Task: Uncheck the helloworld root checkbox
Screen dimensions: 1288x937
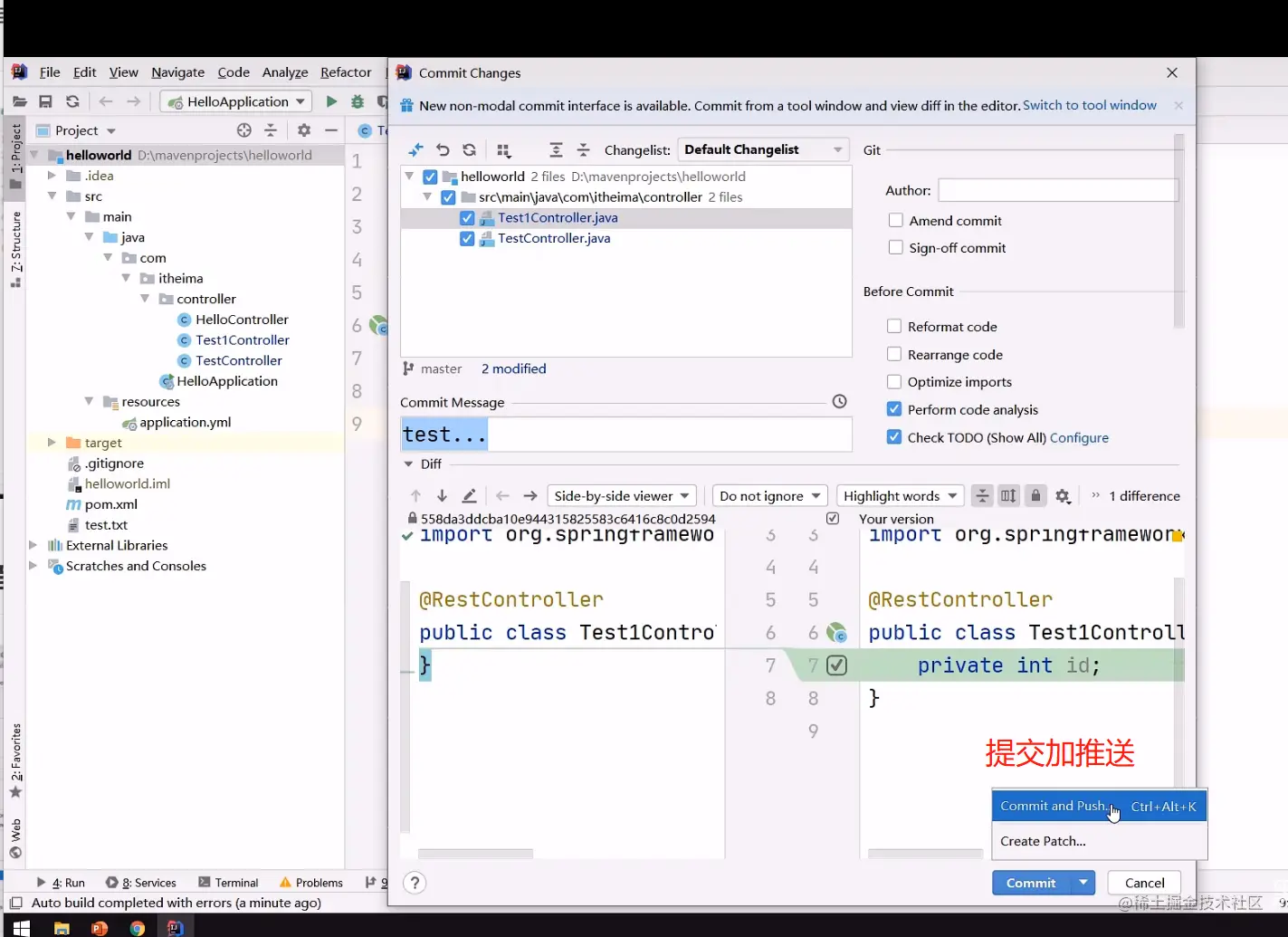Action: click(430, 177)
